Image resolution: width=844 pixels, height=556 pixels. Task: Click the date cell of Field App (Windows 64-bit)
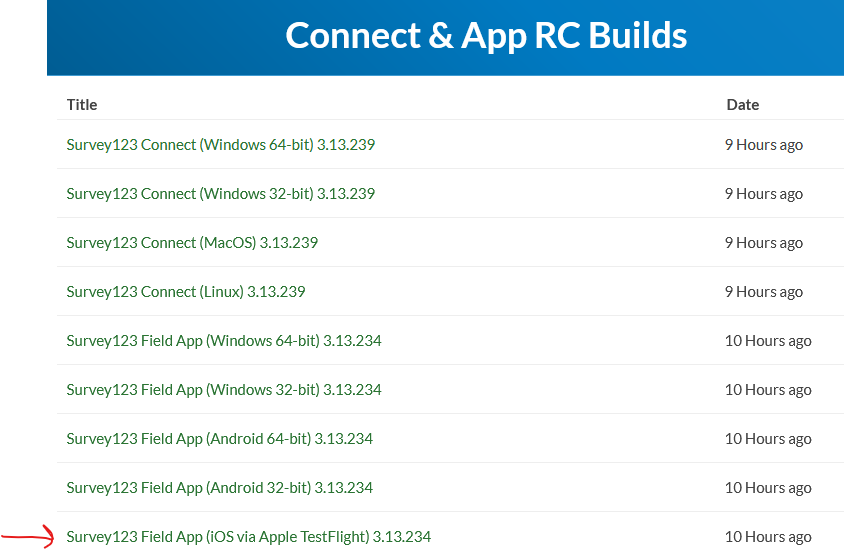[768, 341]
